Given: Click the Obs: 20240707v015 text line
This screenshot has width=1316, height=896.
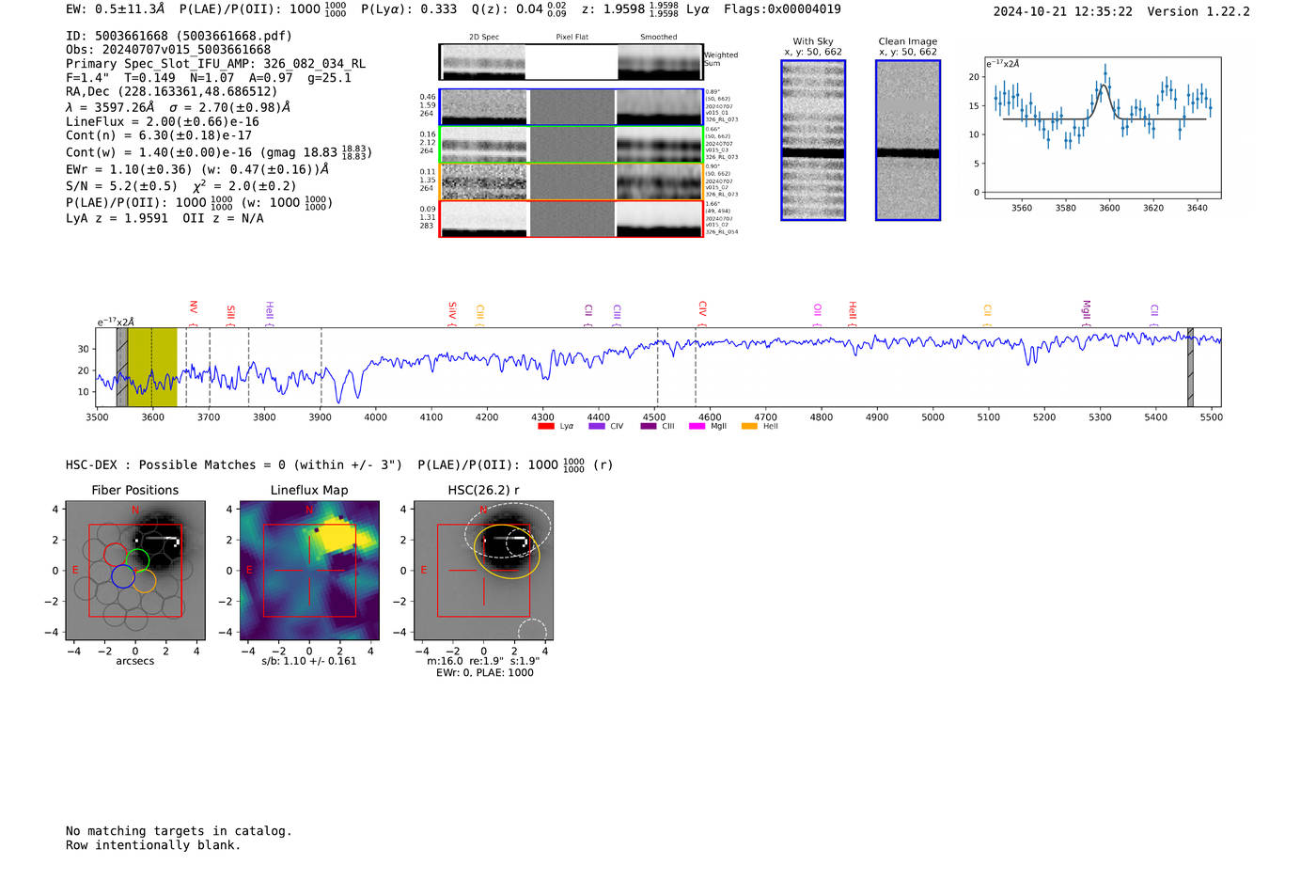Looking at the screenshot, I should pyautogui.click(x=168, y=50).
